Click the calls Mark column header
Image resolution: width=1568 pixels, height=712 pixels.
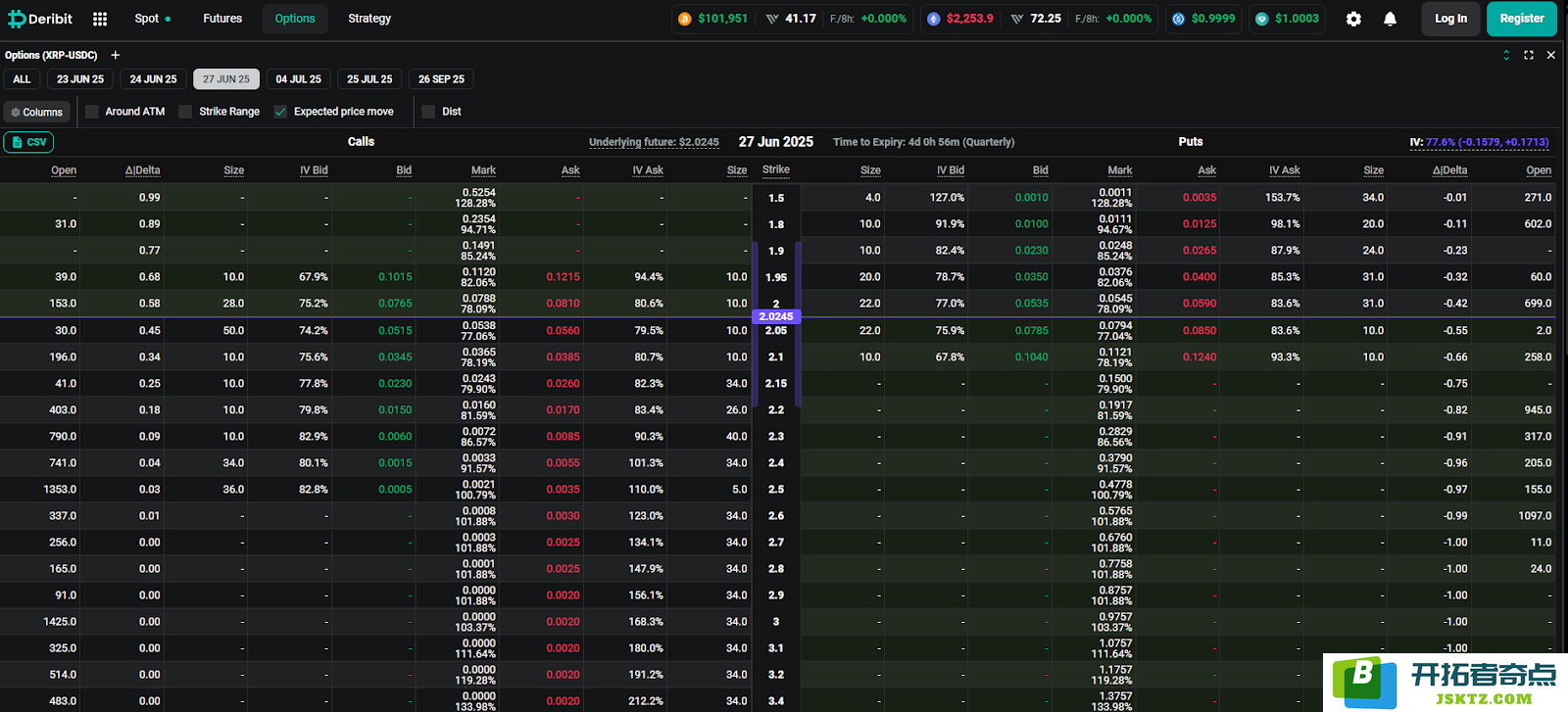click(483, 170)
